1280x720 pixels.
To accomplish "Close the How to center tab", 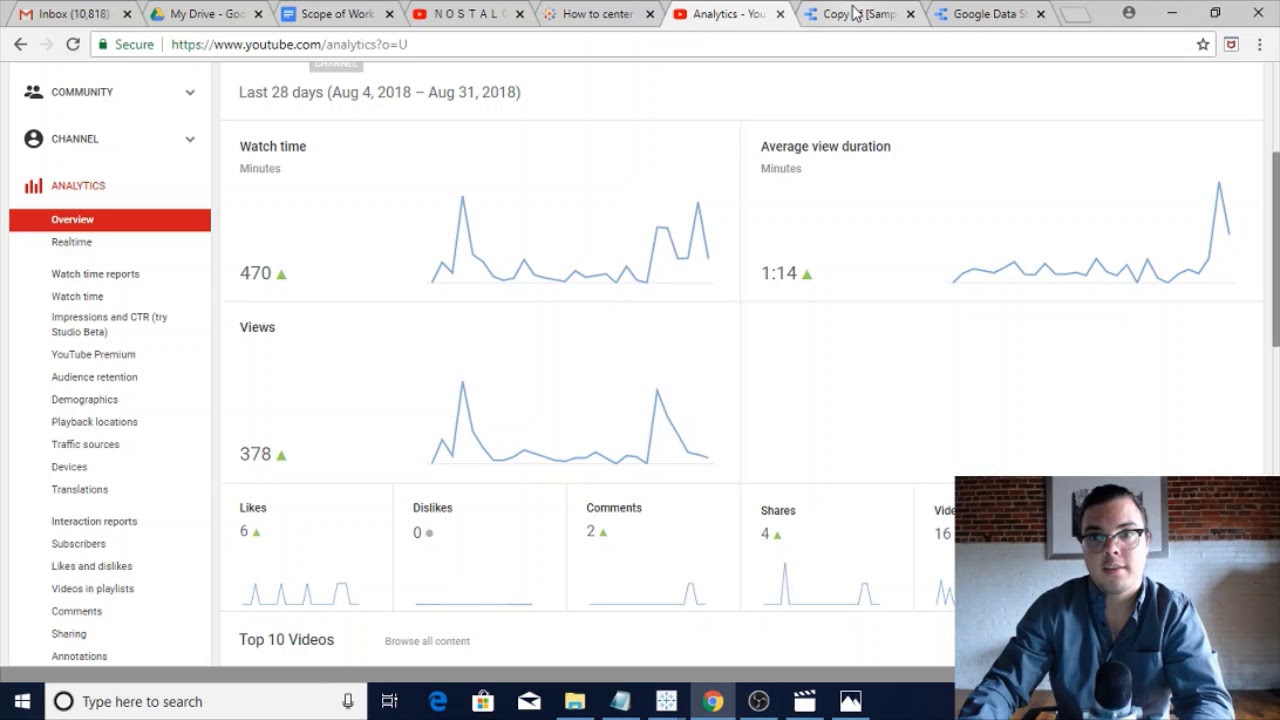I will click(x=650, y=14).
